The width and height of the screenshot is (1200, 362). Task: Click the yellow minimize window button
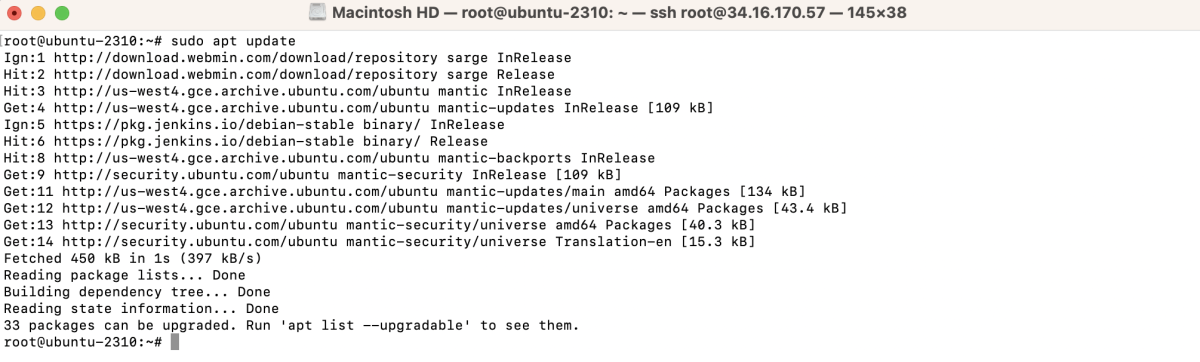click(39, 15)
